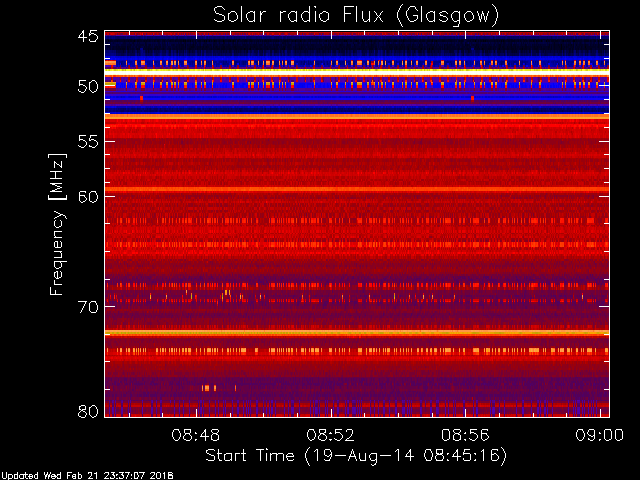Screen dimensions: 640x480
Task: Select the 60 frequency tick label
Action: click(88, 196)
